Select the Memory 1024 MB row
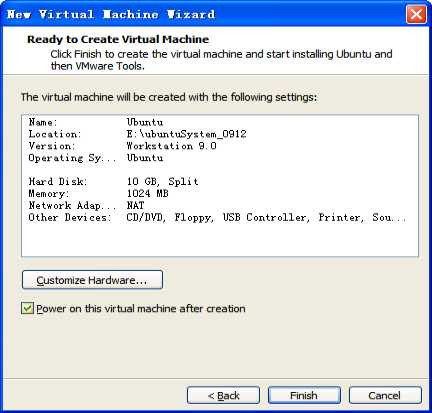 point(220,194)
